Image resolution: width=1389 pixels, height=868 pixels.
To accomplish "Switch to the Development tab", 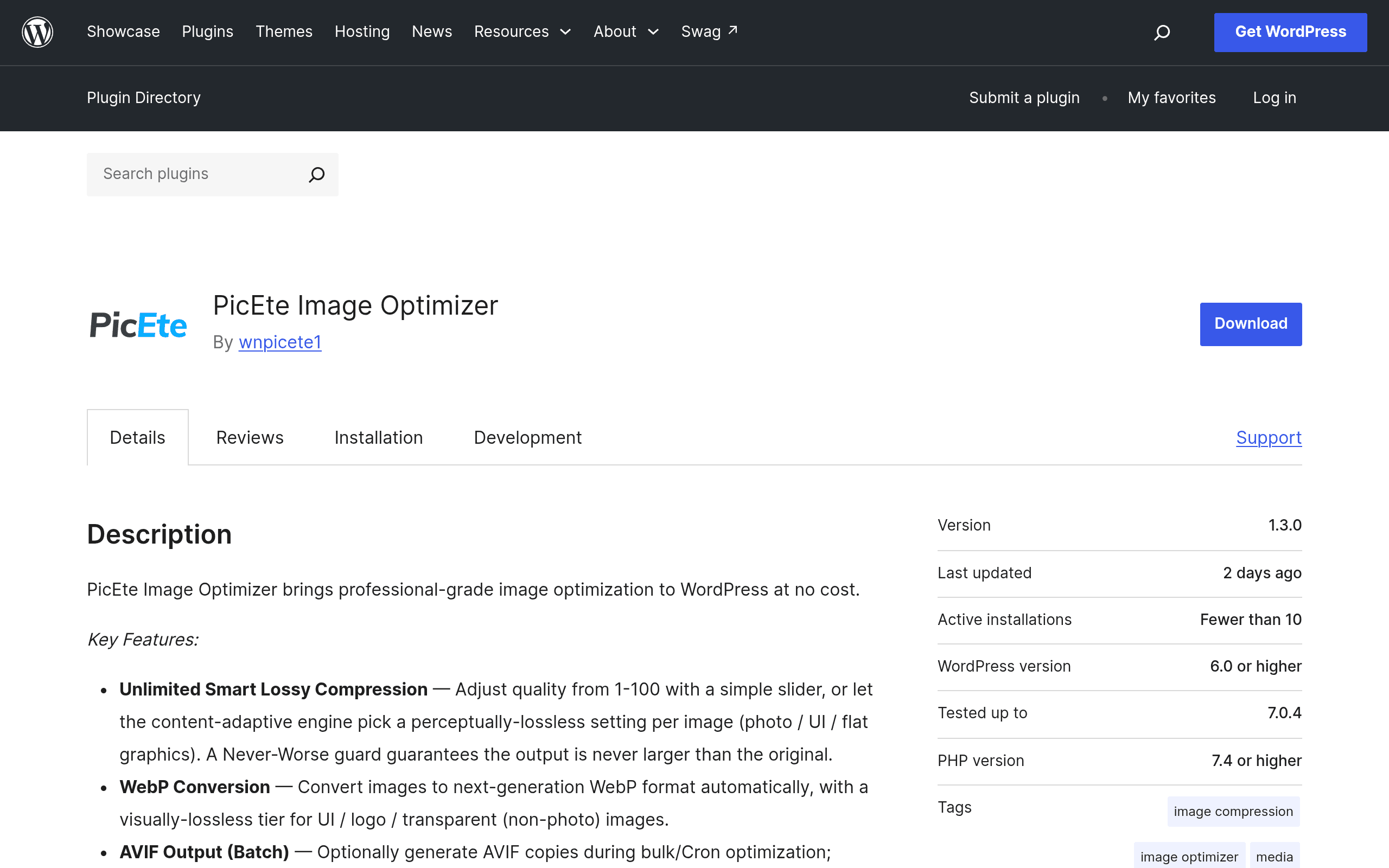I will (x=527, y=437).
